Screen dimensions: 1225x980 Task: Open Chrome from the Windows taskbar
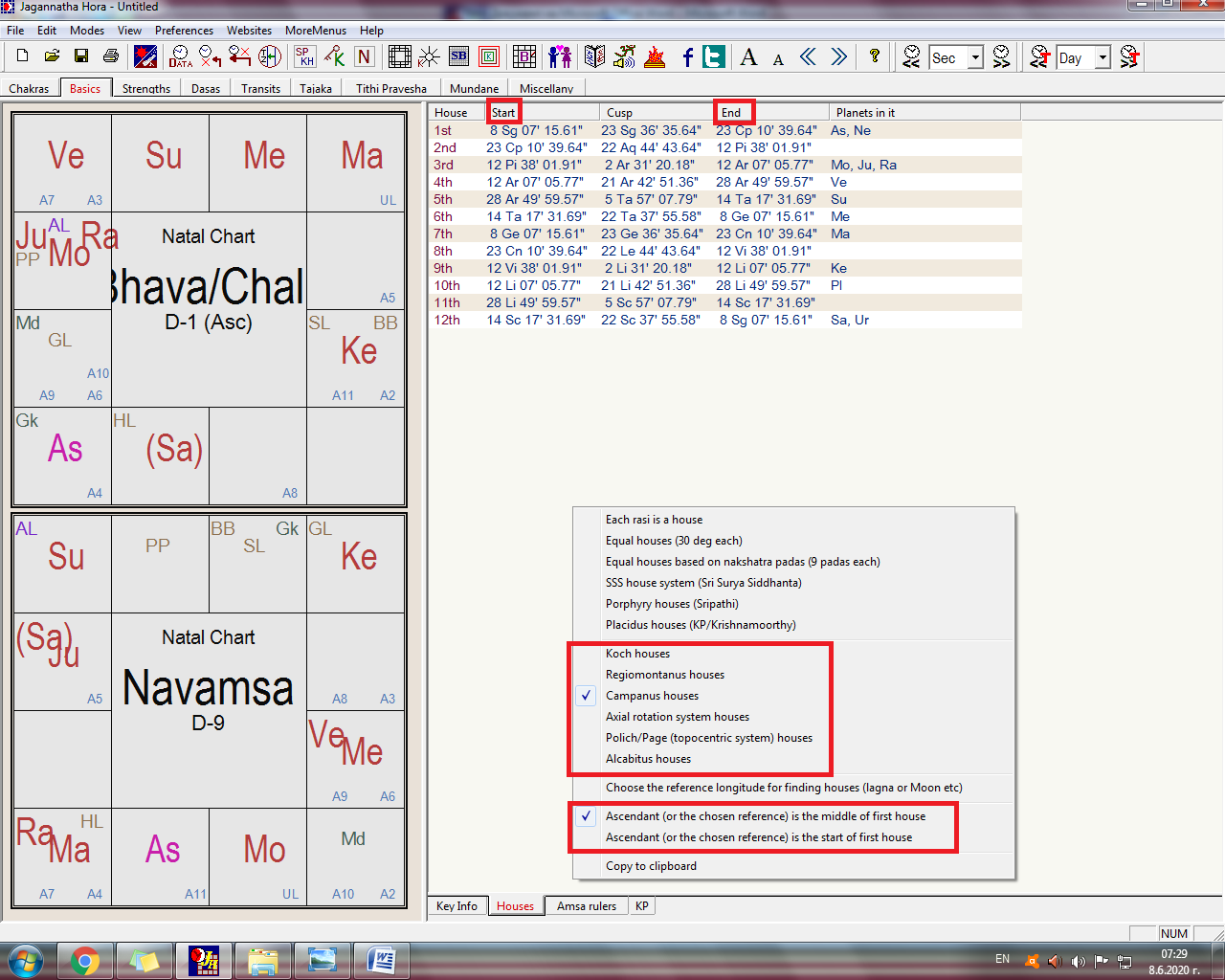[x=85, y=960]
